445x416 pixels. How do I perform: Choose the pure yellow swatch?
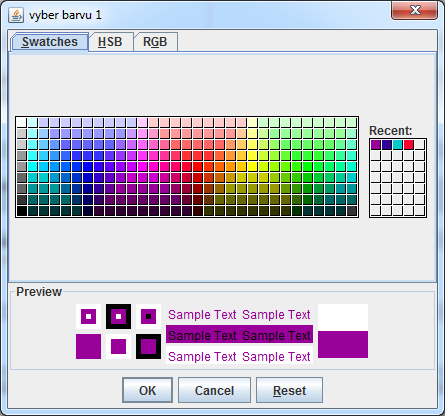(x=253, y=167)
